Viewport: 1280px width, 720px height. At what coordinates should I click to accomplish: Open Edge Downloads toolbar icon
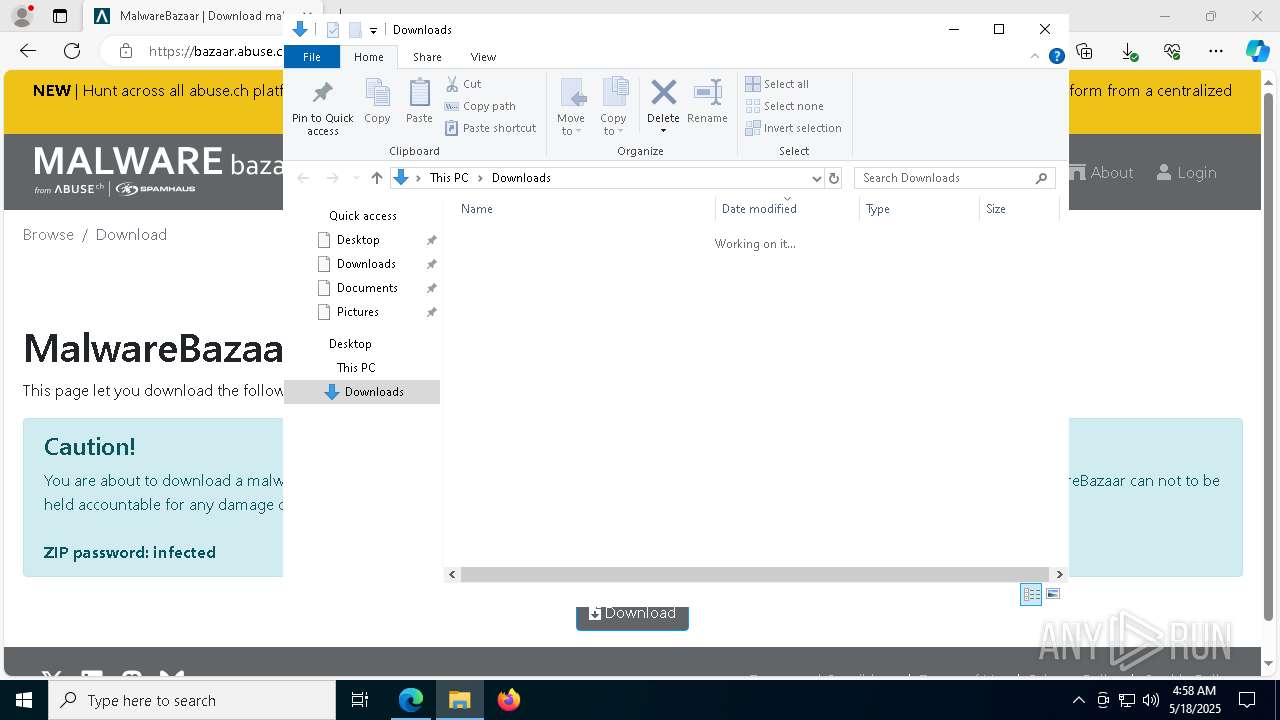point(1128,51)
